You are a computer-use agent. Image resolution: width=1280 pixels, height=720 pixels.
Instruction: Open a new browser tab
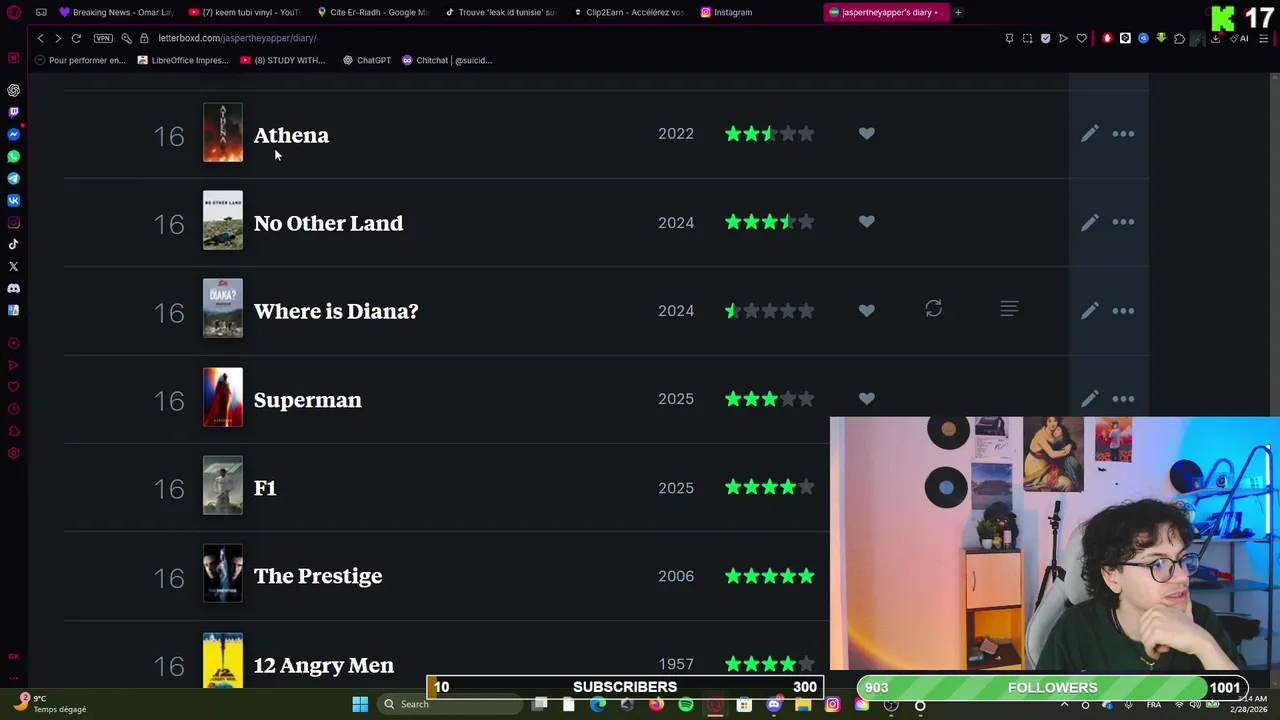[x=958, y=12]
